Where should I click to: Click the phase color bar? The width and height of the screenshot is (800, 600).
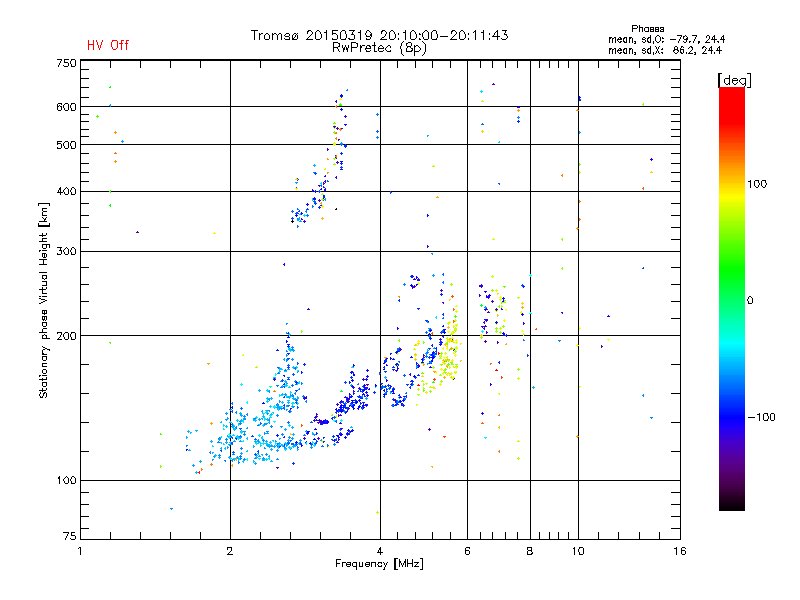tap(732, 298)
